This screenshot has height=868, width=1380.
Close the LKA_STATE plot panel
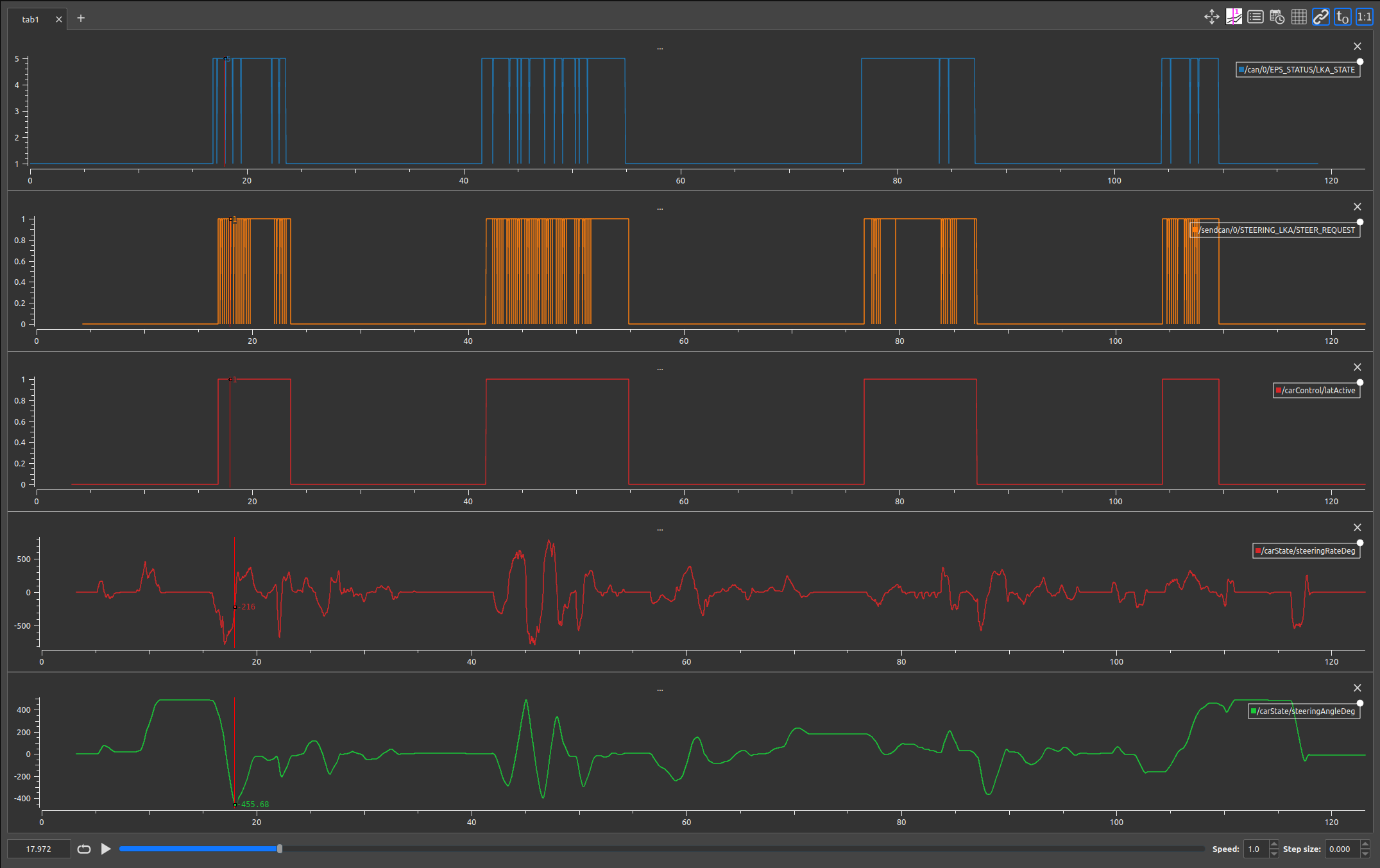pos(1357,46)
